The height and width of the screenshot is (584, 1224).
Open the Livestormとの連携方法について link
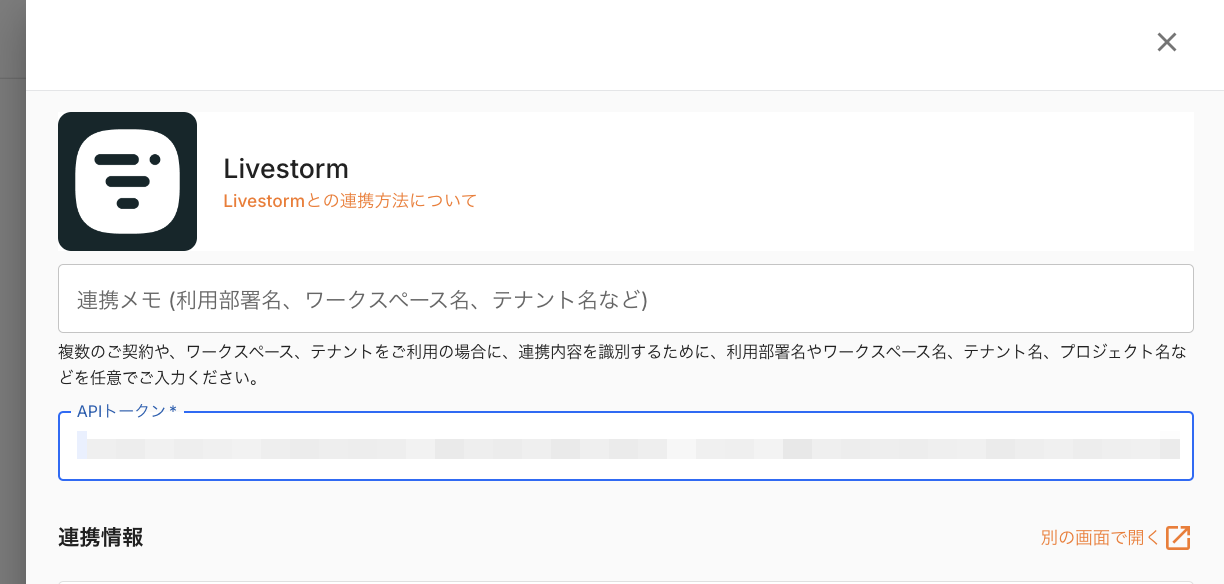pyautogui.click(x=350, y=201)
